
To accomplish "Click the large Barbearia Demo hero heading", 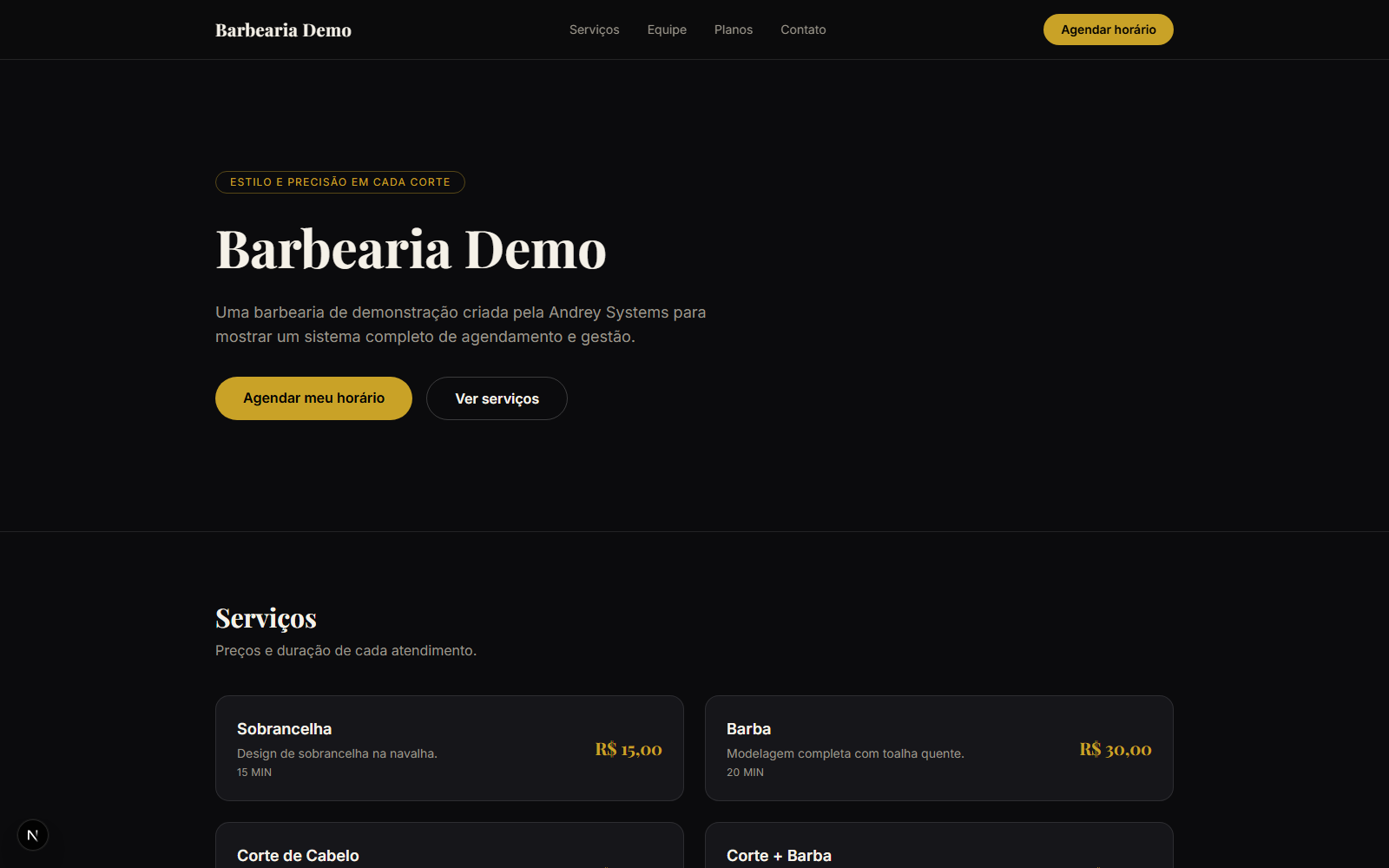I will [x=411, y=250].
